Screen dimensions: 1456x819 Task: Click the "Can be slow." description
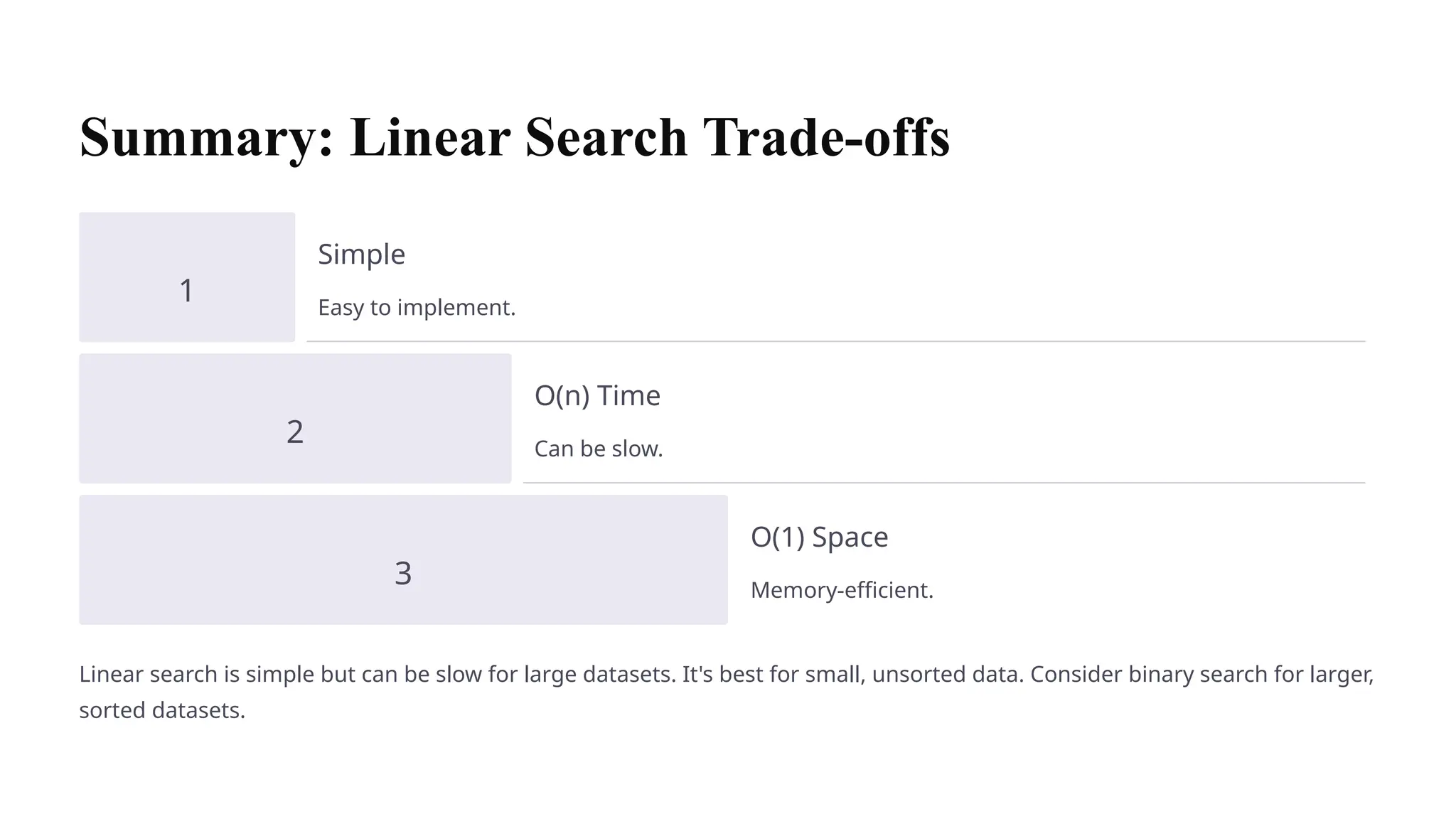[599, 449]
